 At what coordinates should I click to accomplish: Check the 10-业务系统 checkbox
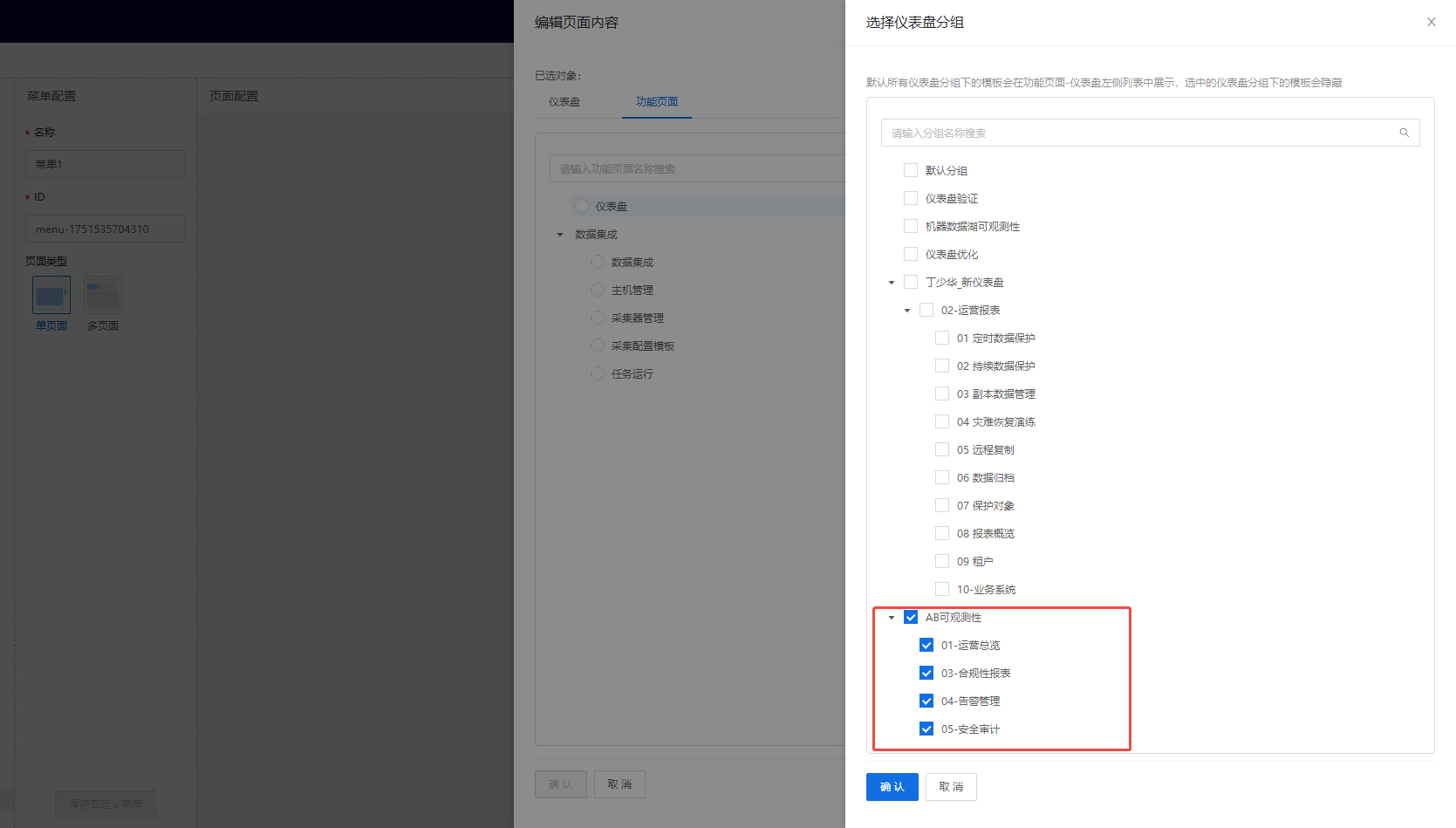click(942, 589)
